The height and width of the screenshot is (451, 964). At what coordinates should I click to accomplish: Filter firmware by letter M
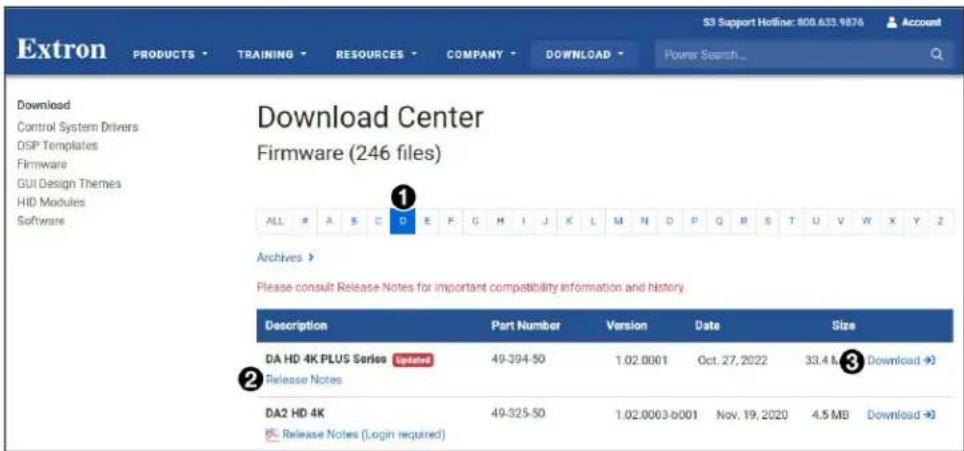point(618,222)
